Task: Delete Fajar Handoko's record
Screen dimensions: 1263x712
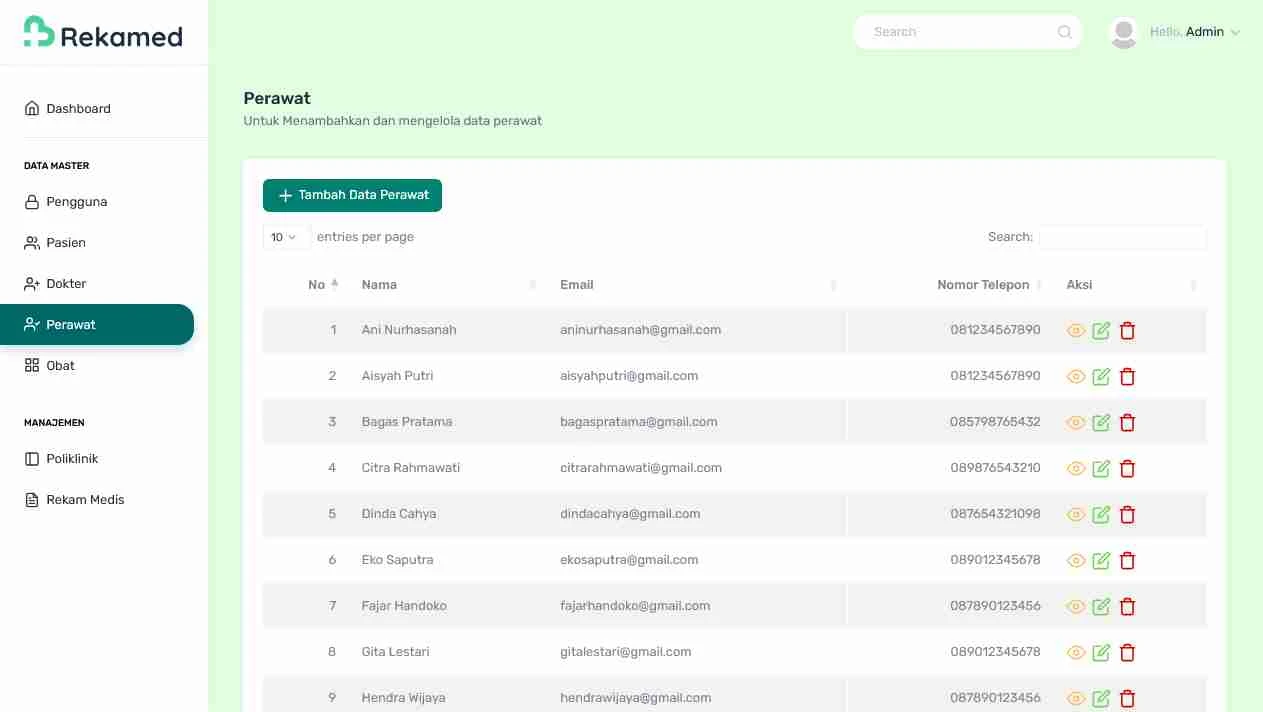Action: [1128, 607]
